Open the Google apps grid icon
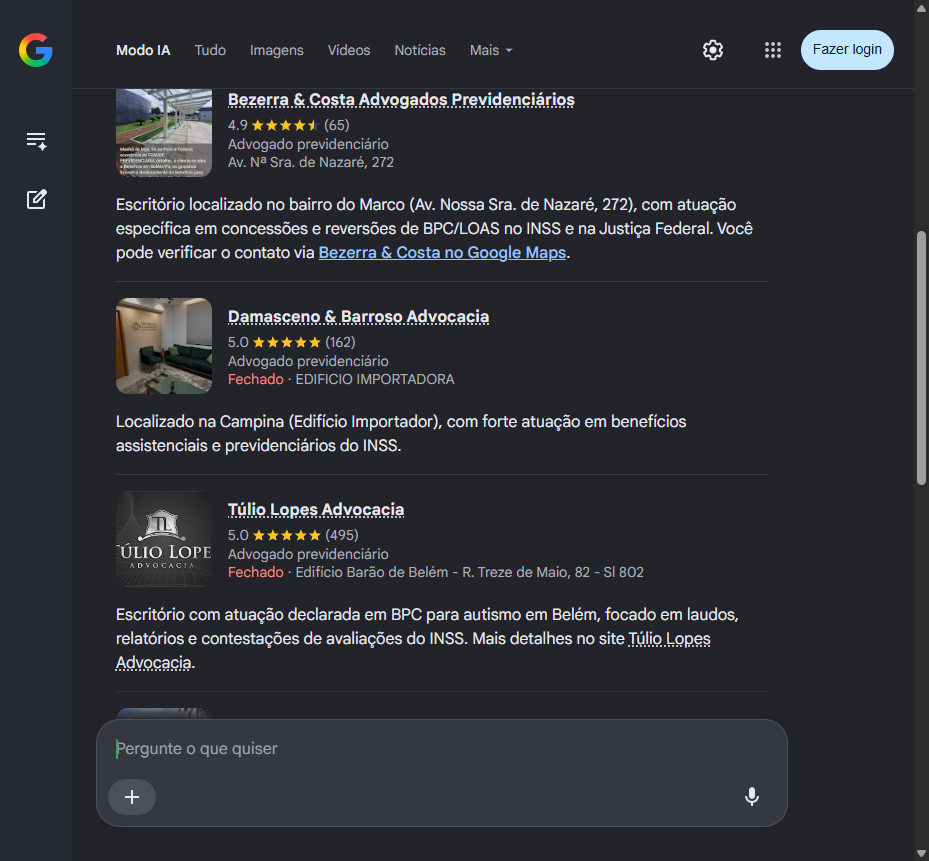This screenshot has height=861, width=929. pos(773,50)
